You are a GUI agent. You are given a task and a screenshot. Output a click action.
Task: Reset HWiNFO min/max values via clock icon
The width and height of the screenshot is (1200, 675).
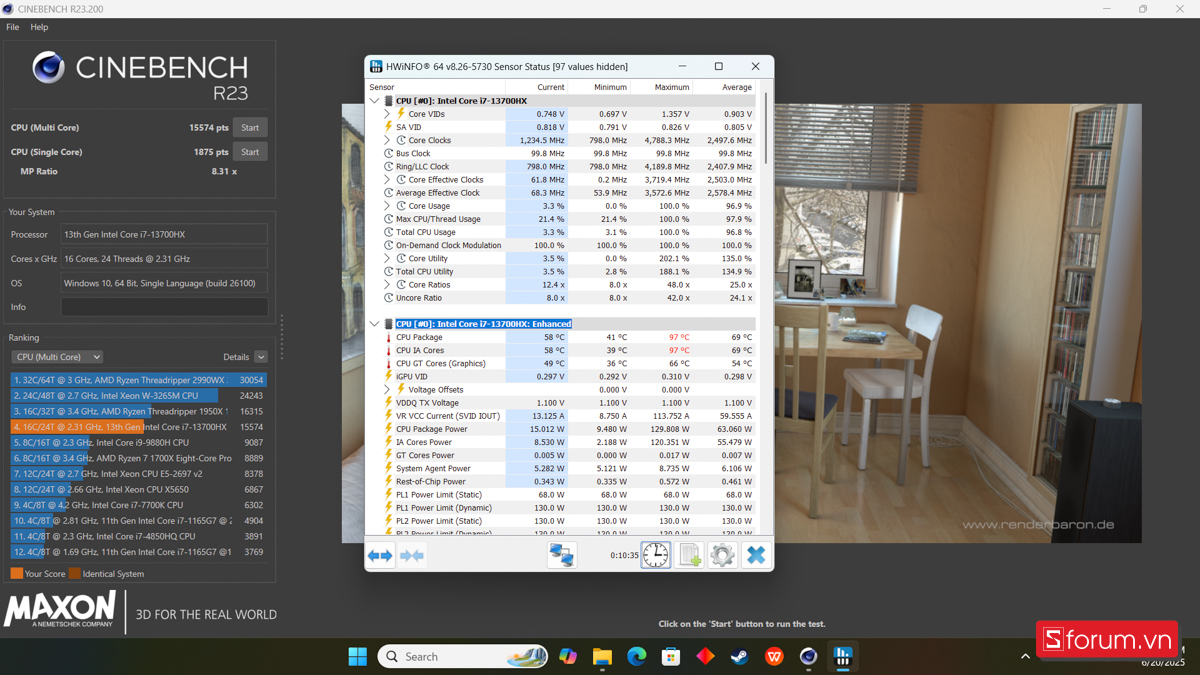coord(656,555)
